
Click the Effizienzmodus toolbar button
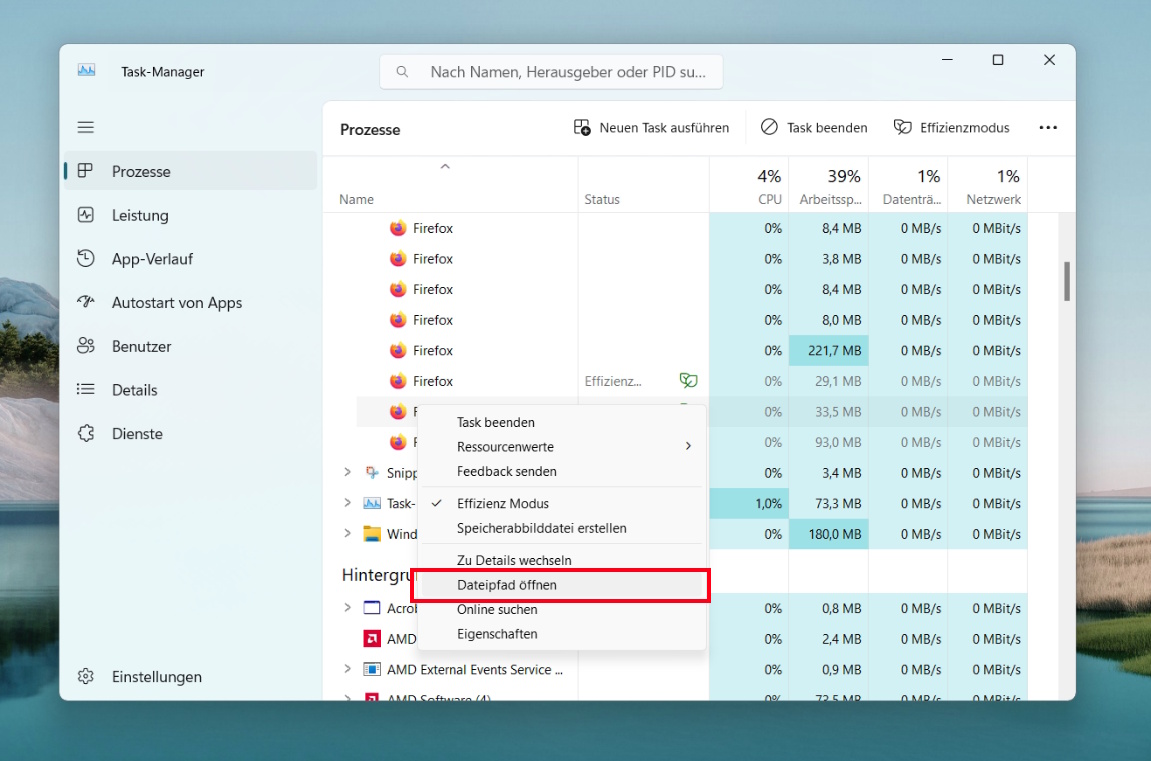pos(951,128)
